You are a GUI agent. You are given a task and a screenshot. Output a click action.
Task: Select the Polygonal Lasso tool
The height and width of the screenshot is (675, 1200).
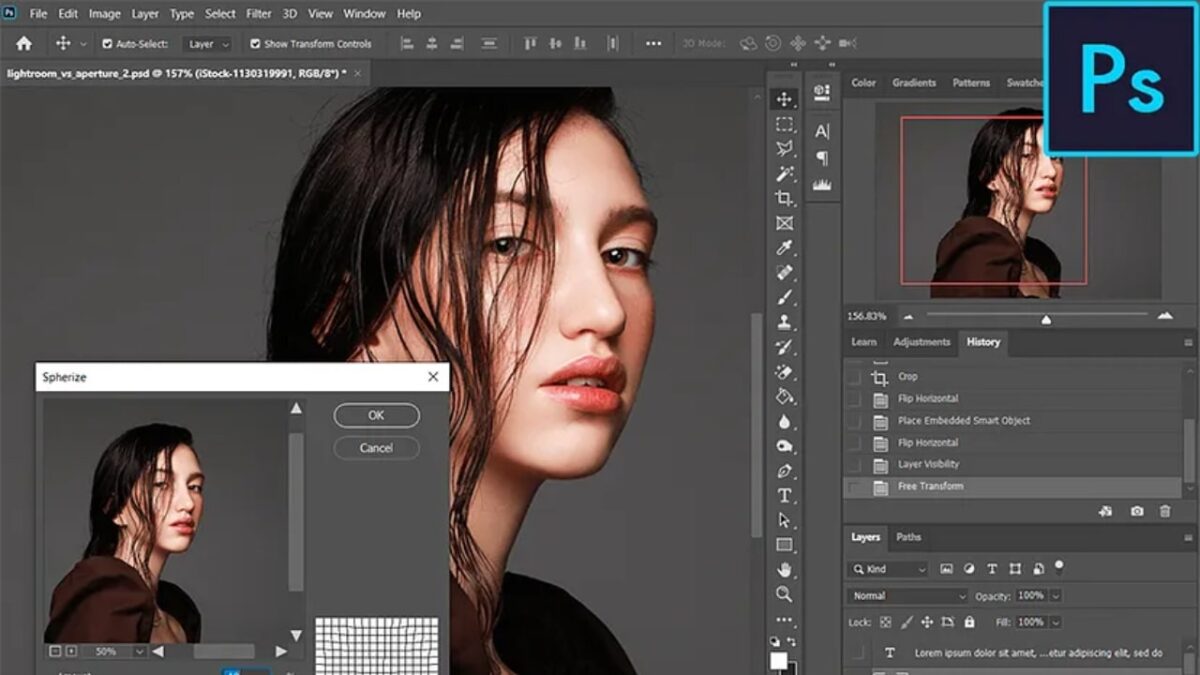click(x=785, y=149)
